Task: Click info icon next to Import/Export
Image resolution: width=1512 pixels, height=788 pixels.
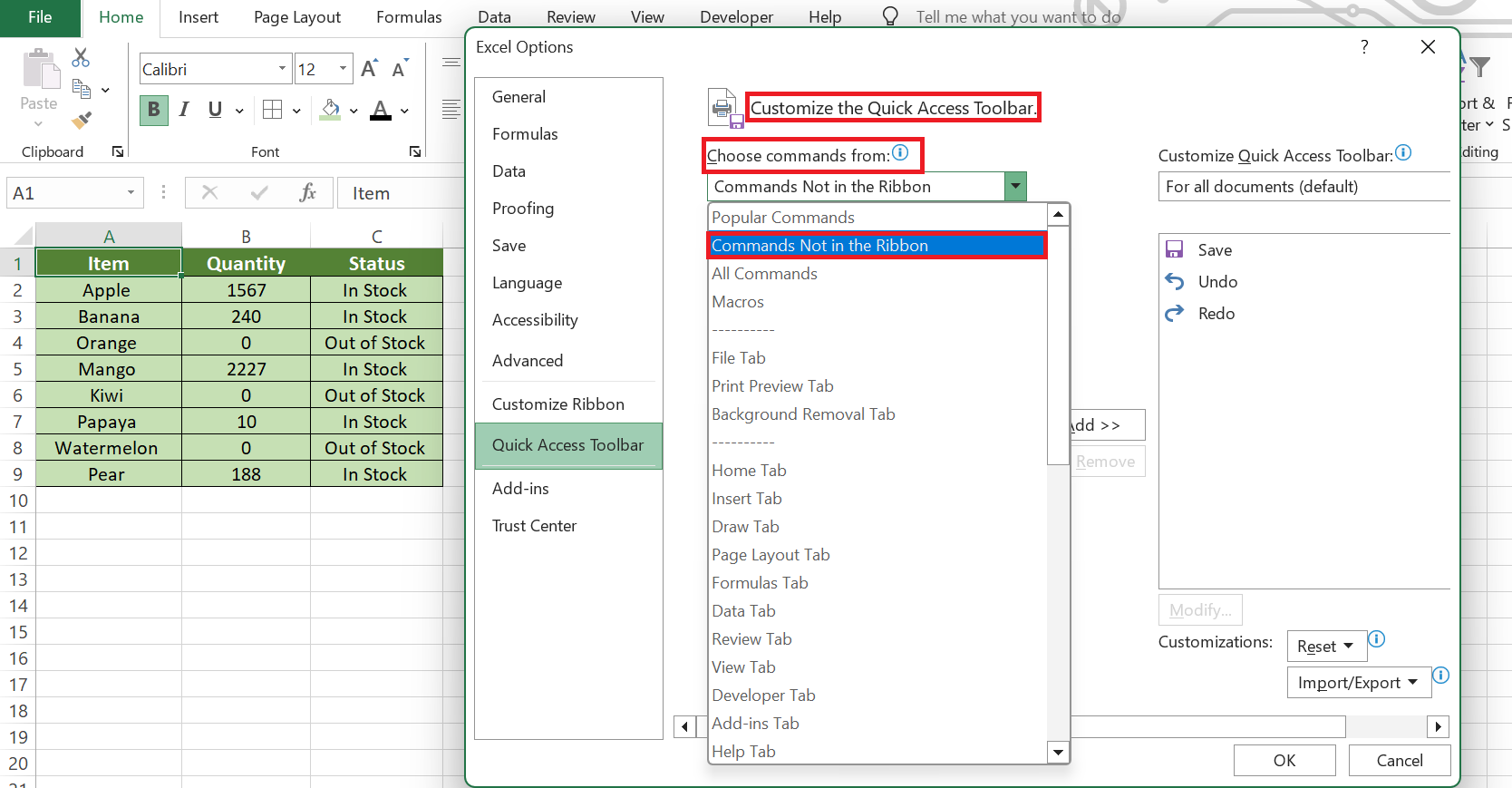Action: pyautogui.click(x=1440, y=676)
